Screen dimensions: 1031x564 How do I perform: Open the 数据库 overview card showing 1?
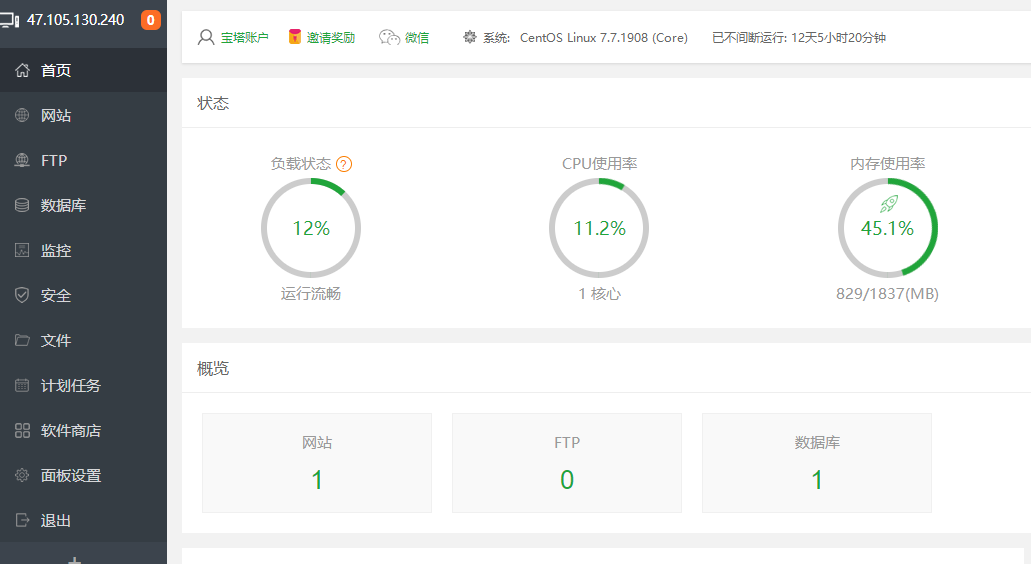point(817,463)
